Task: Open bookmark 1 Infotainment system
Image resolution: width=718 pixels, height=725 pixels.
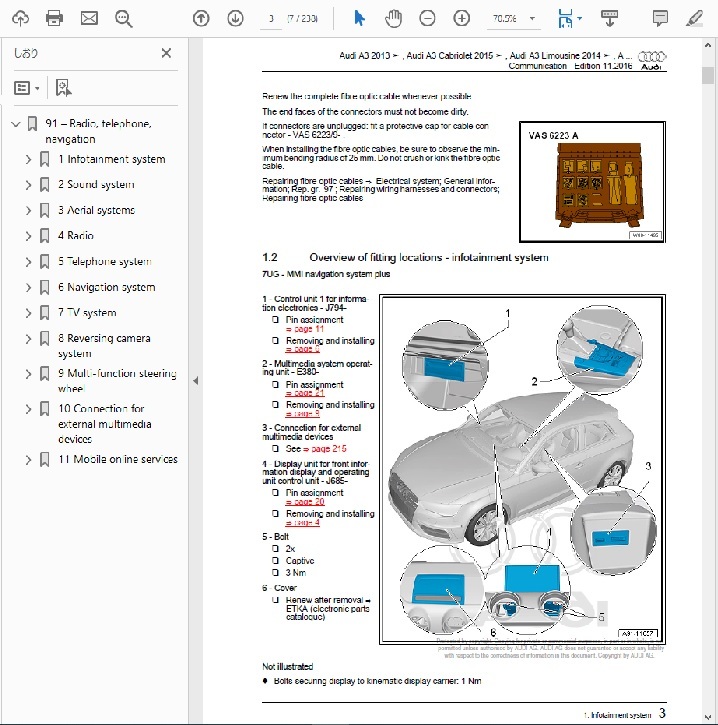Action: click(111, 159)
